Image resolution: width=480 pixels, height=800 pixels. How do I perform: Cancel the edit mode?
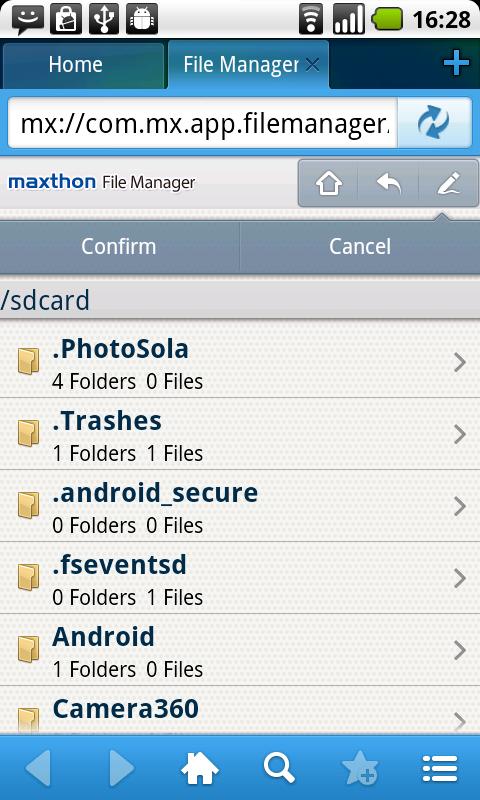click(x=360, y=247)
